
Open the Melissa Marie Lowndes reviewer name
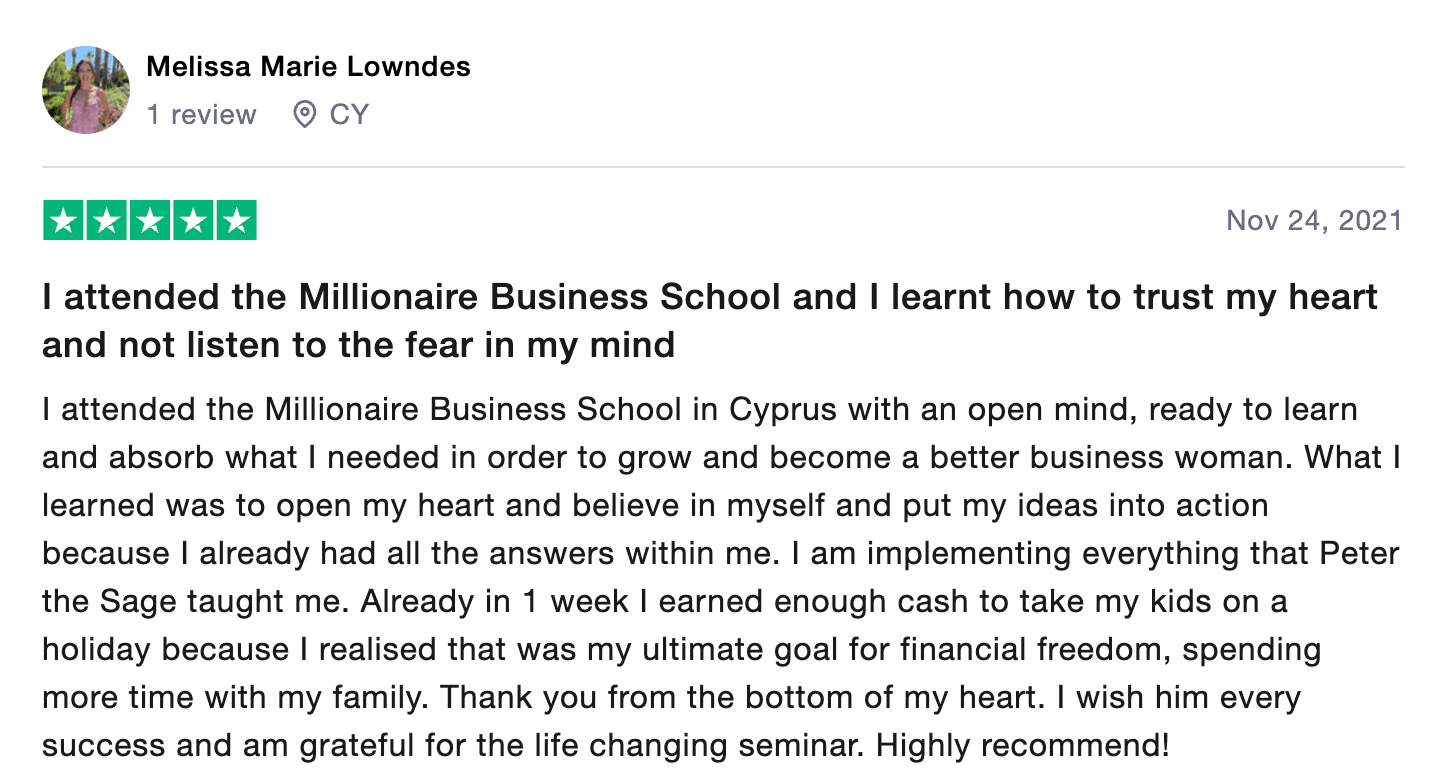(308, 67)
